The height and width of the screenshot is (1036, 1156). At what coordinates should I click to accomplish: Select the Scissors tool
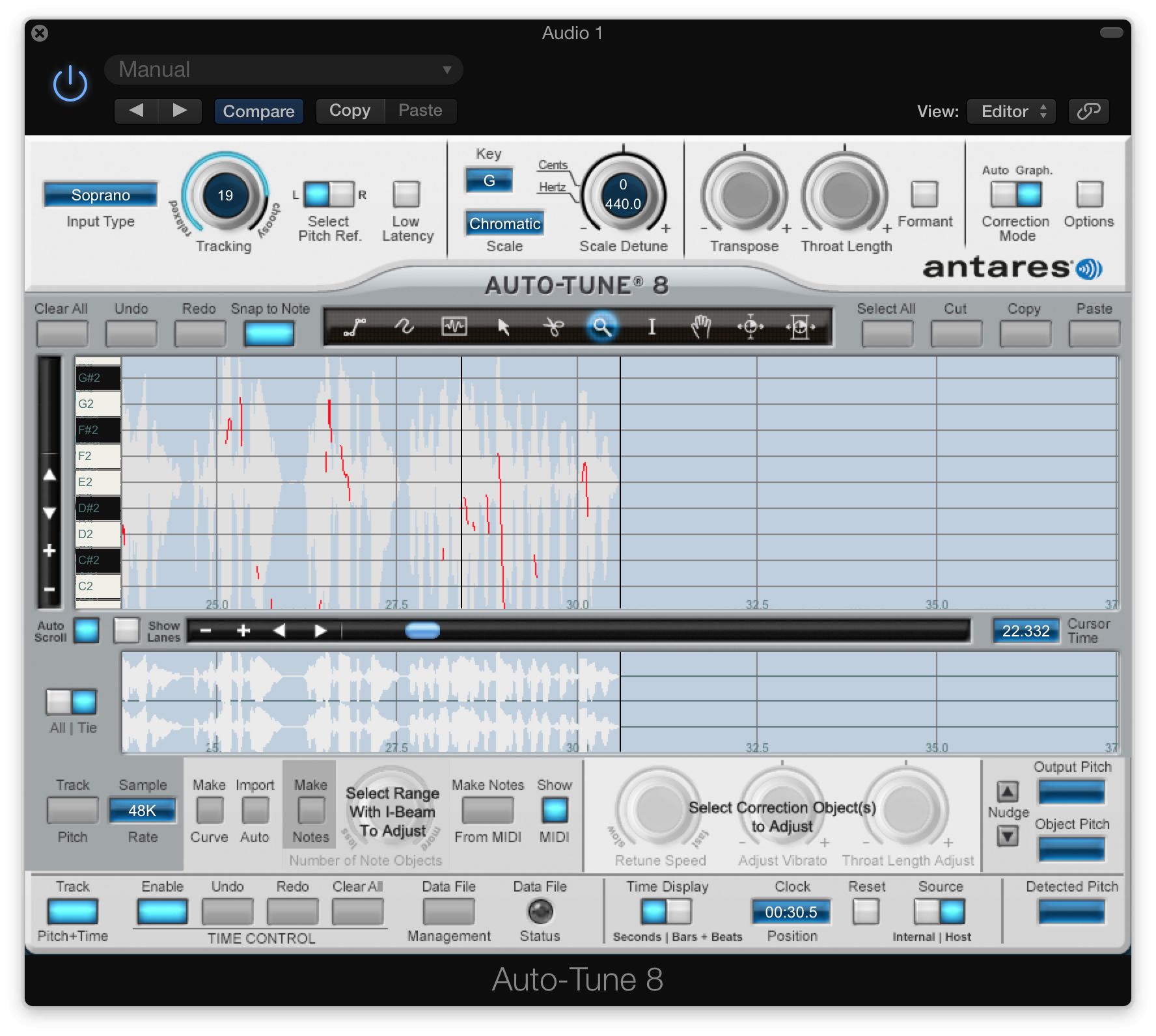(553, 326)
